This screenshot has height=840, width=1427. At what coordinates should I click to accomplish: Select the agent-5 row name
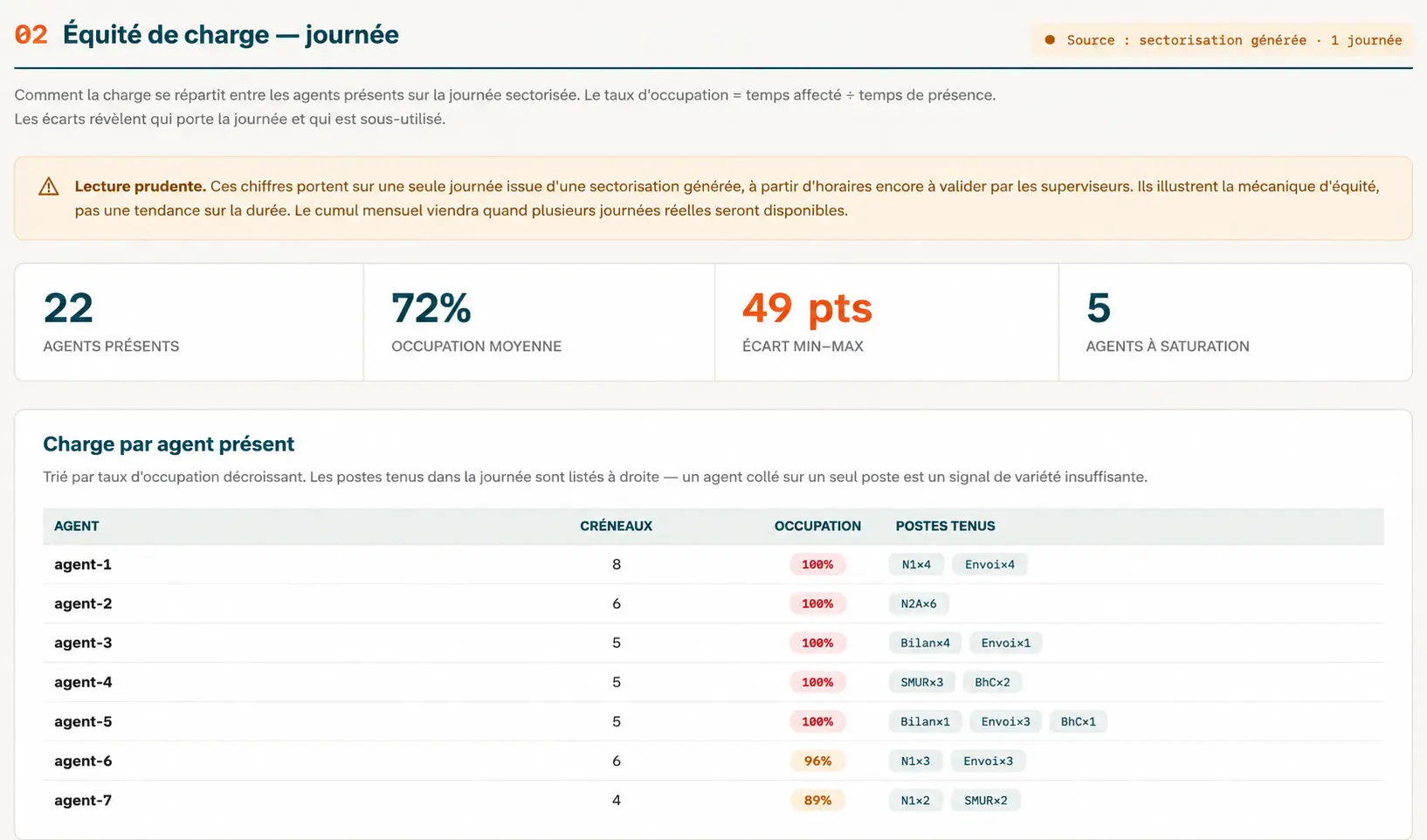(83, 721)
